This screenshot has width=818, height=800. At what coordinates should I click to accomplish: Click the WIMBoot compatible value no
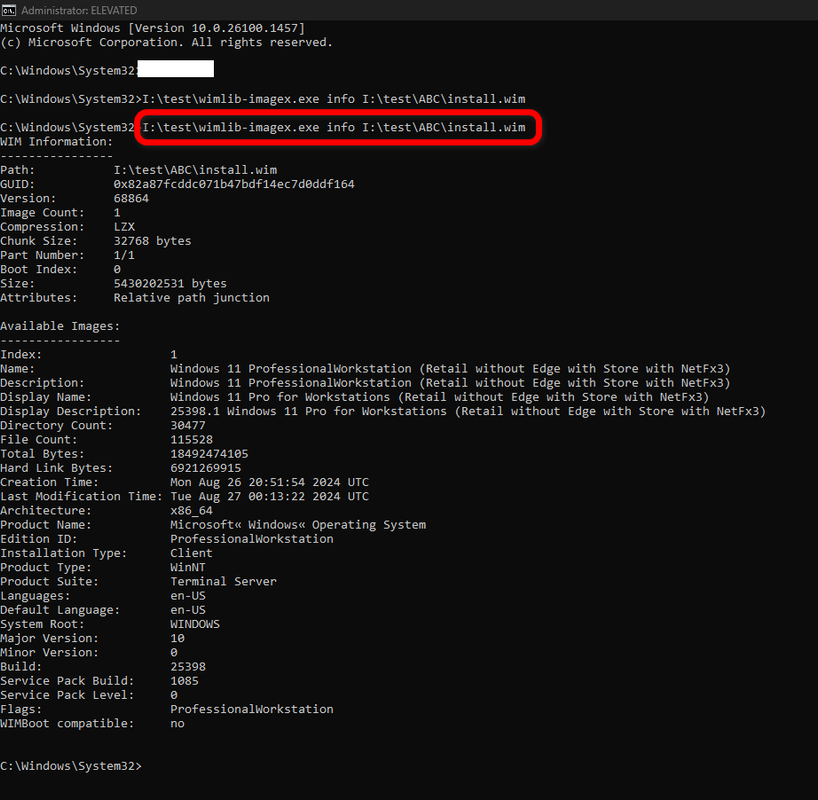[177, 723]
